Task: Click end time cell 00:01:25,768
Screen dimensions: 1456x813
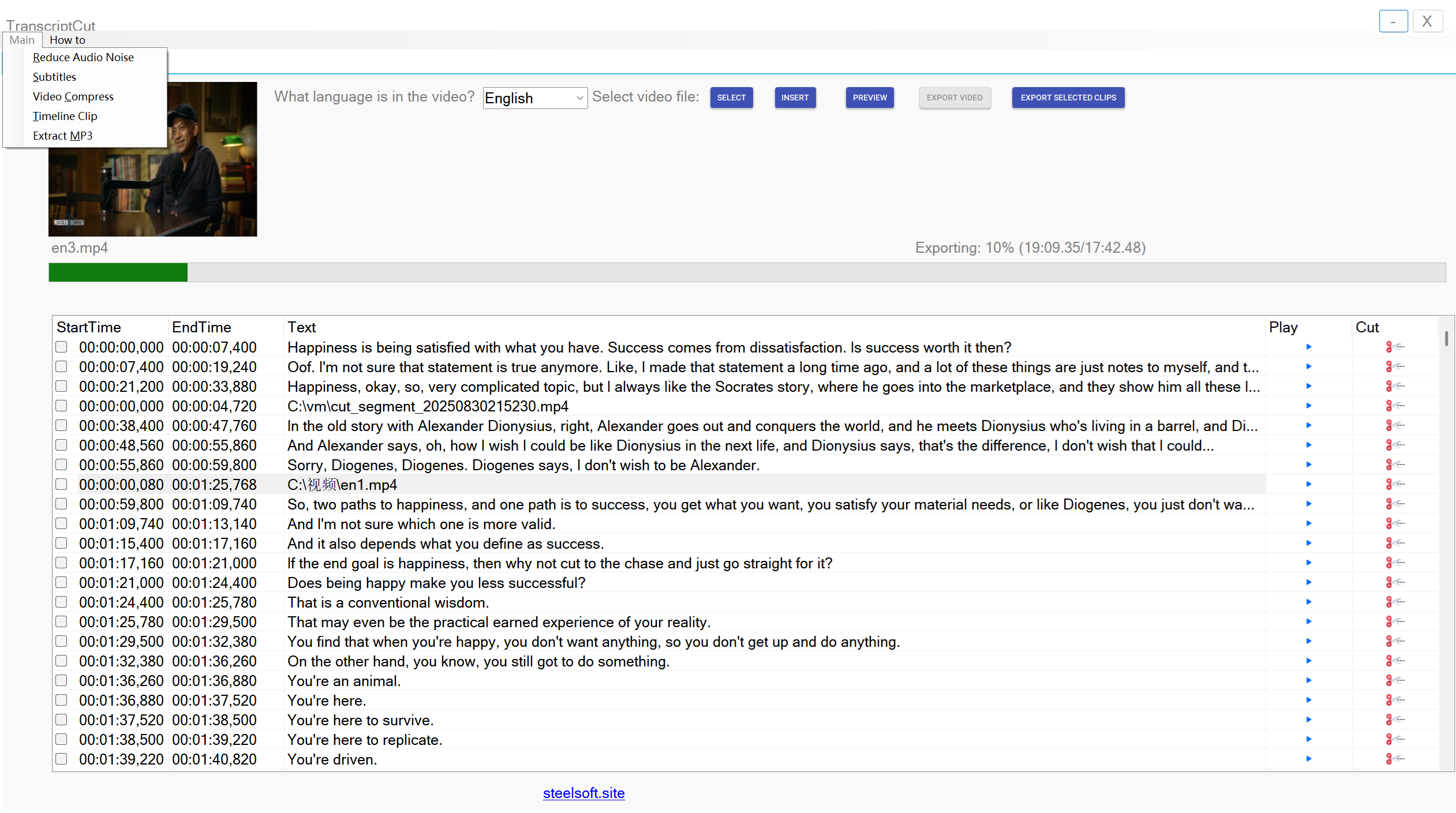Action: coord(214,485)
